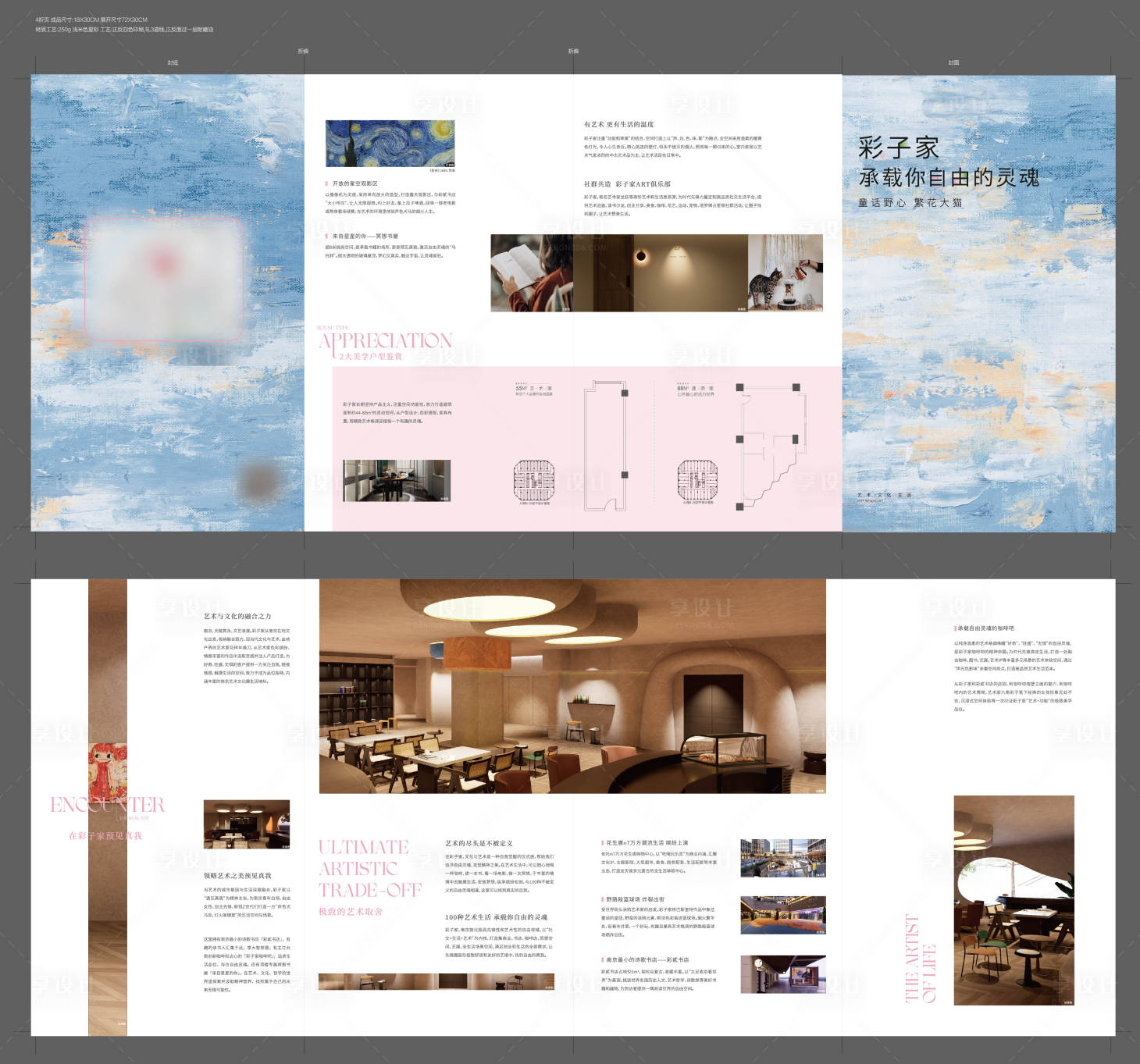1140x1064 pixels.
Task: Select the basketball court rendering thumbnail
Action: [783, 916]
